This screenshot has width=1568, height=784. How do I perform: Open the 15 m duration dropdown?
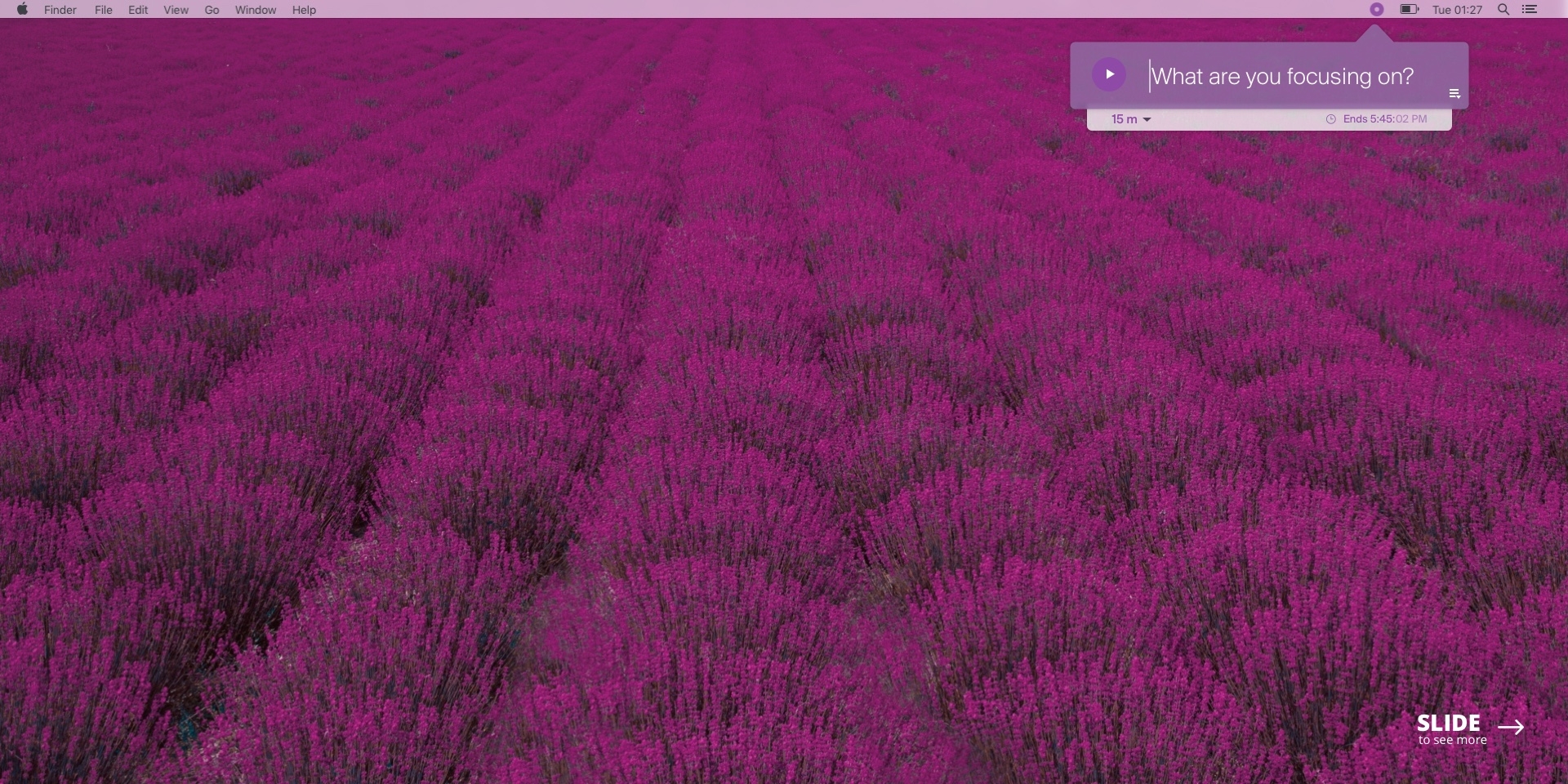(1131, 119)
